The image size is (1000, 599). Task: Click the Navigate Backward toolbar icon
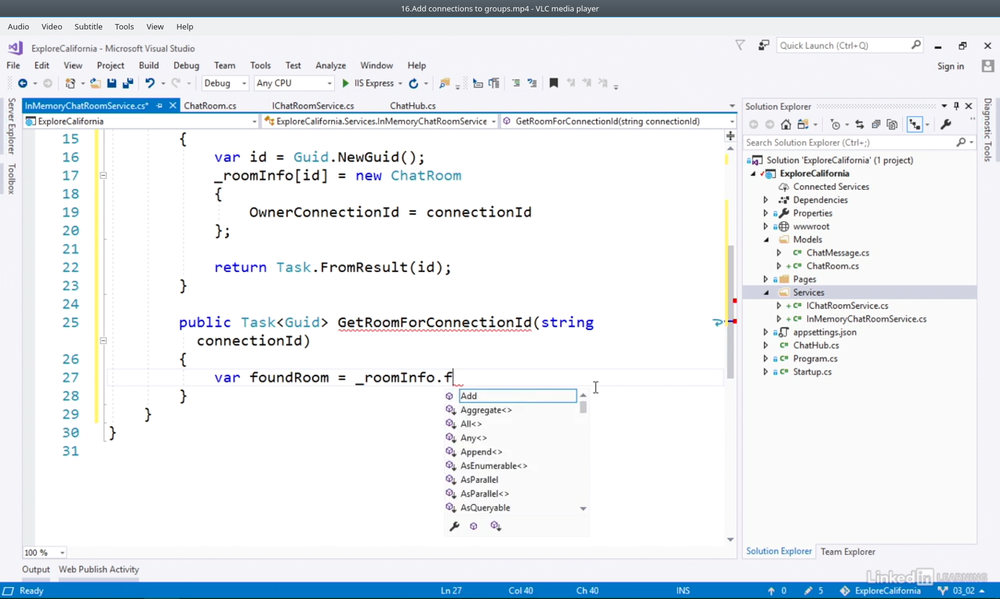(x=22, y=83)
